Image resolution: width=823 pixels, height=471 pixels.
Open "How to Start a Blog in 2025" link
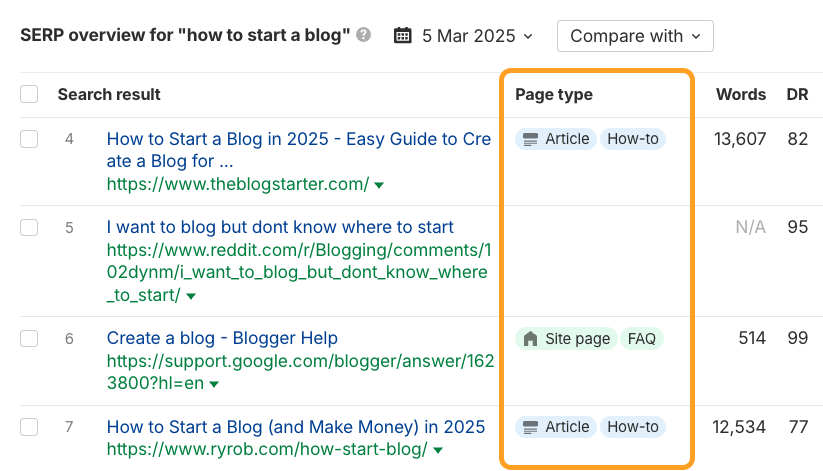299,140
